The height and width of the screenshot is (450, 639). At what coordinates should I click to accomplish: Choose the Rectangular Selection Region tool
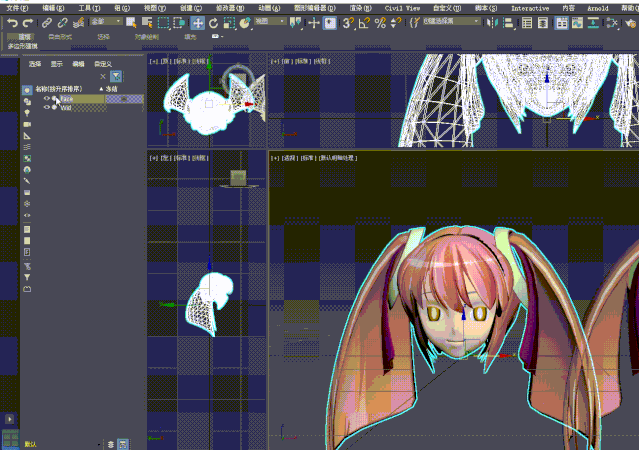coord(163,23)
